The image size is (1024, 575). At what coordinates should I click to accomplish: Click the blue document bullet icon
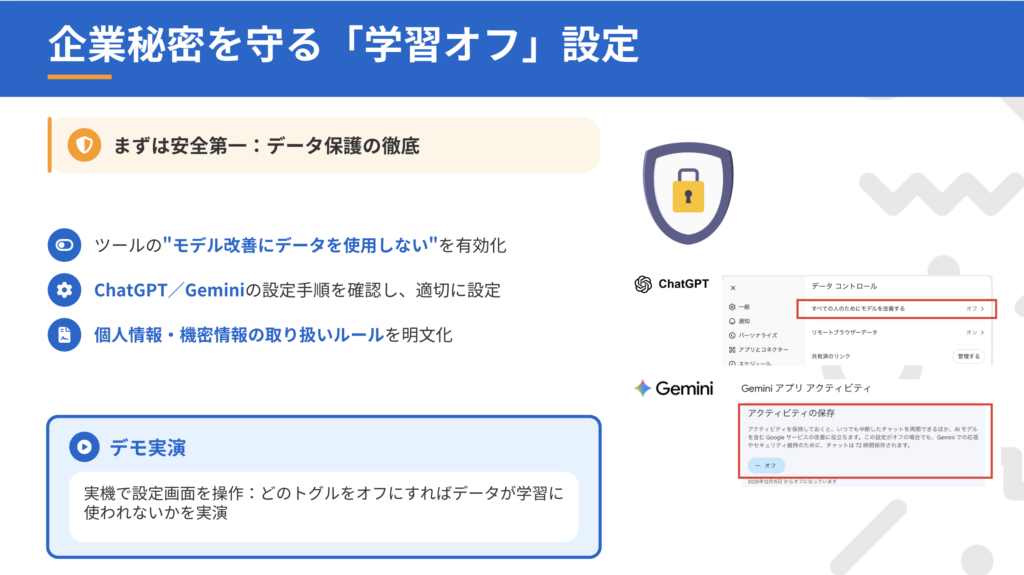[64, 335]
